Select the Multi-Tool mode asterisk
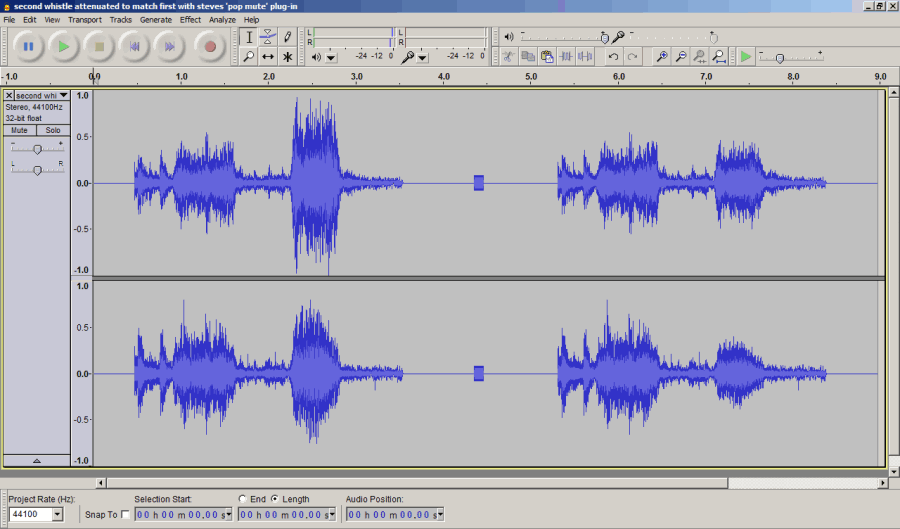900x529 pixels. coord(287,56)
